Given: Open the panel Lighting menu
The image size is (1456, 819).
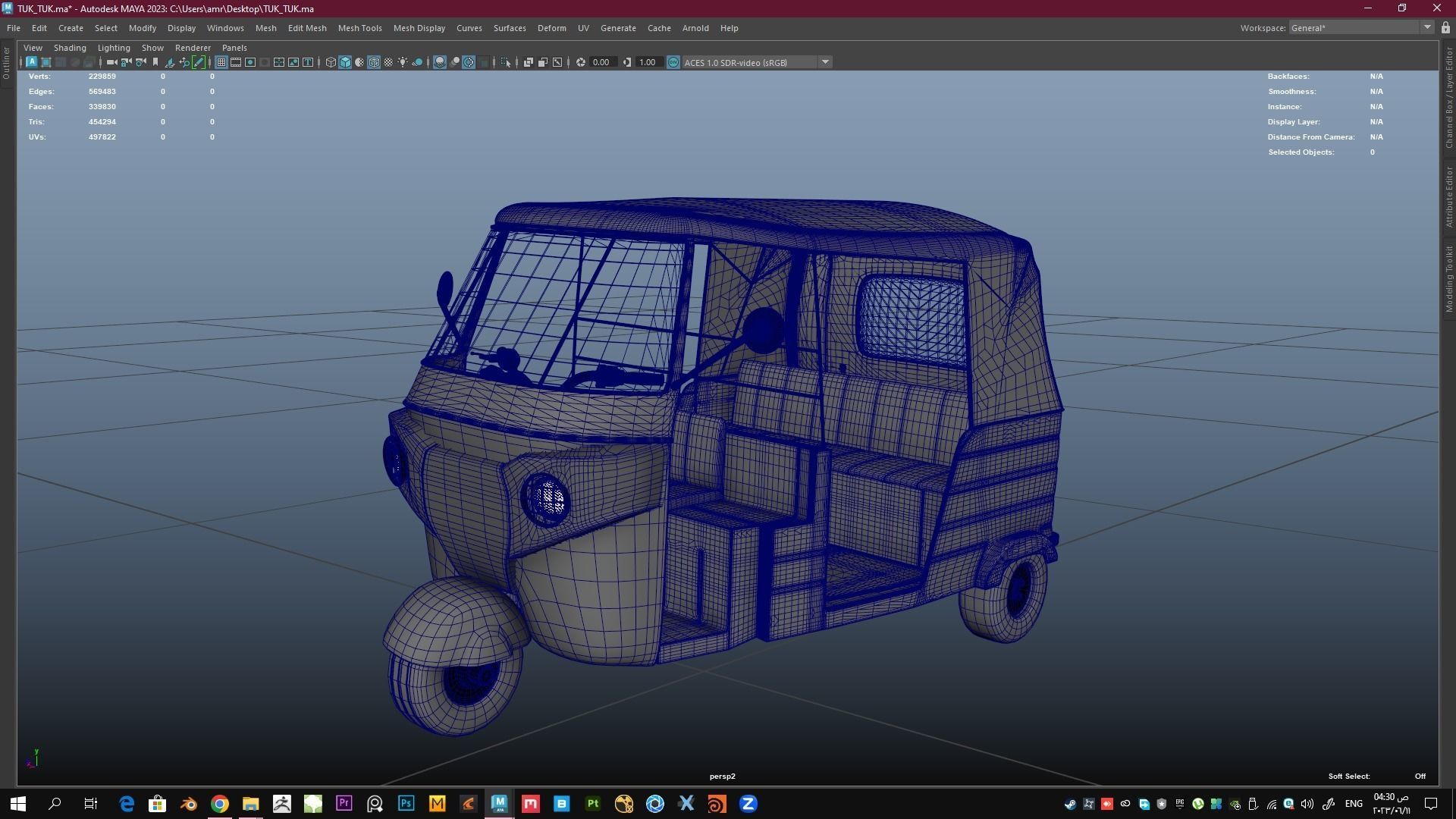Looking at the screenshot, I should coord(114,48).
